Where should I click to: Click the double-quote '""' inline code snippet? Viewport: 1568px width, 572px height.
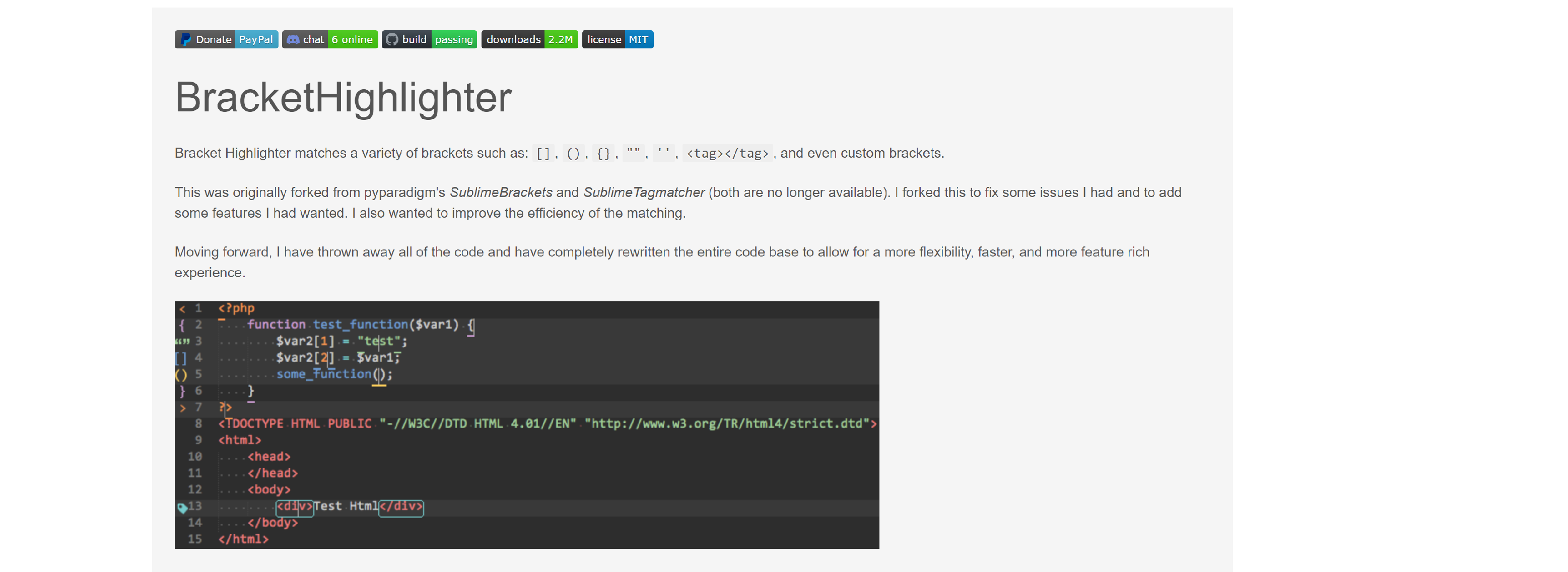click(x=633, y=154)
